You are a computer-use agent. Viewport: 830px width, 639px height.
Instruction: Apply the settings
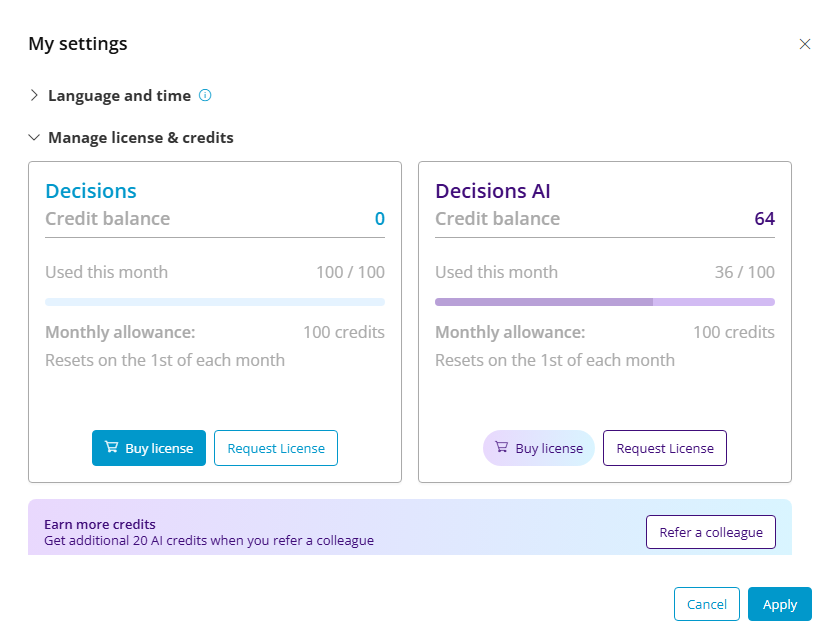780,604
